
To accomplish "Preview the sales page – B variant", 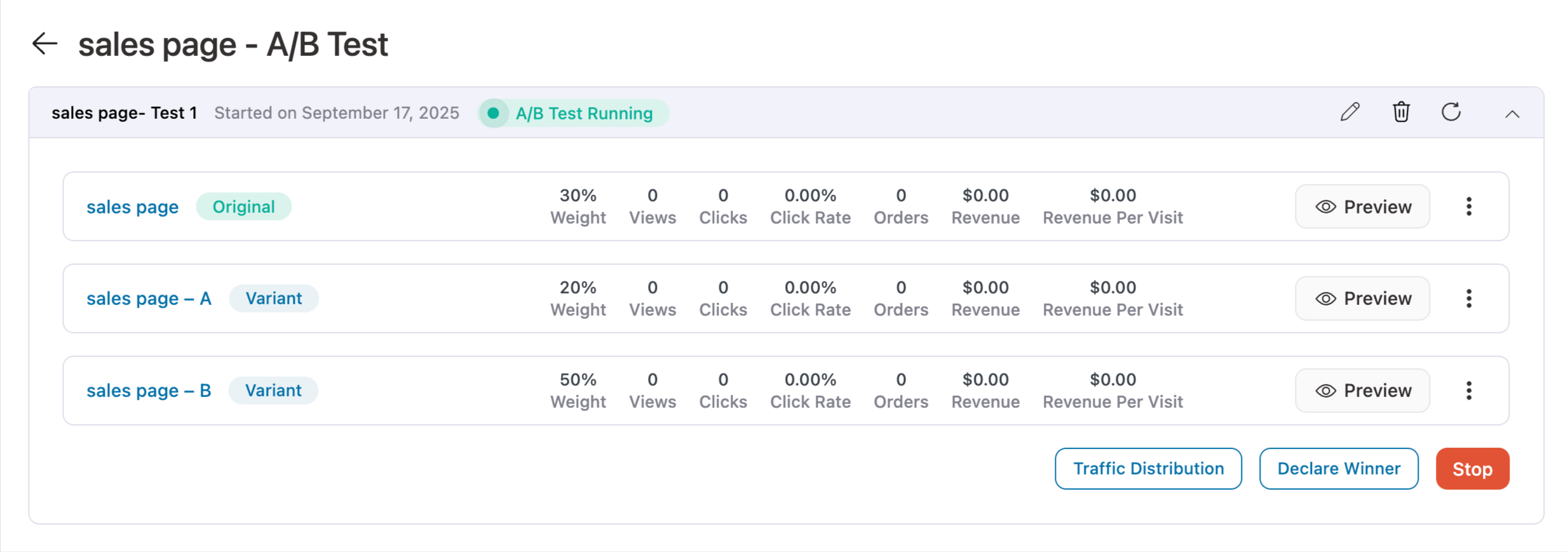I will 1362,391.
